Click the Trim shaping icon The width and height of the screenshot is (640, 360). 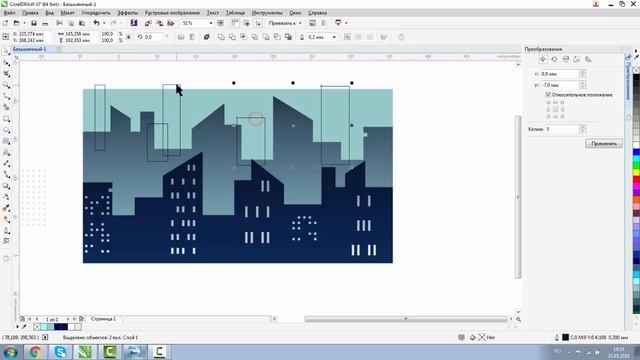(232, 37)
